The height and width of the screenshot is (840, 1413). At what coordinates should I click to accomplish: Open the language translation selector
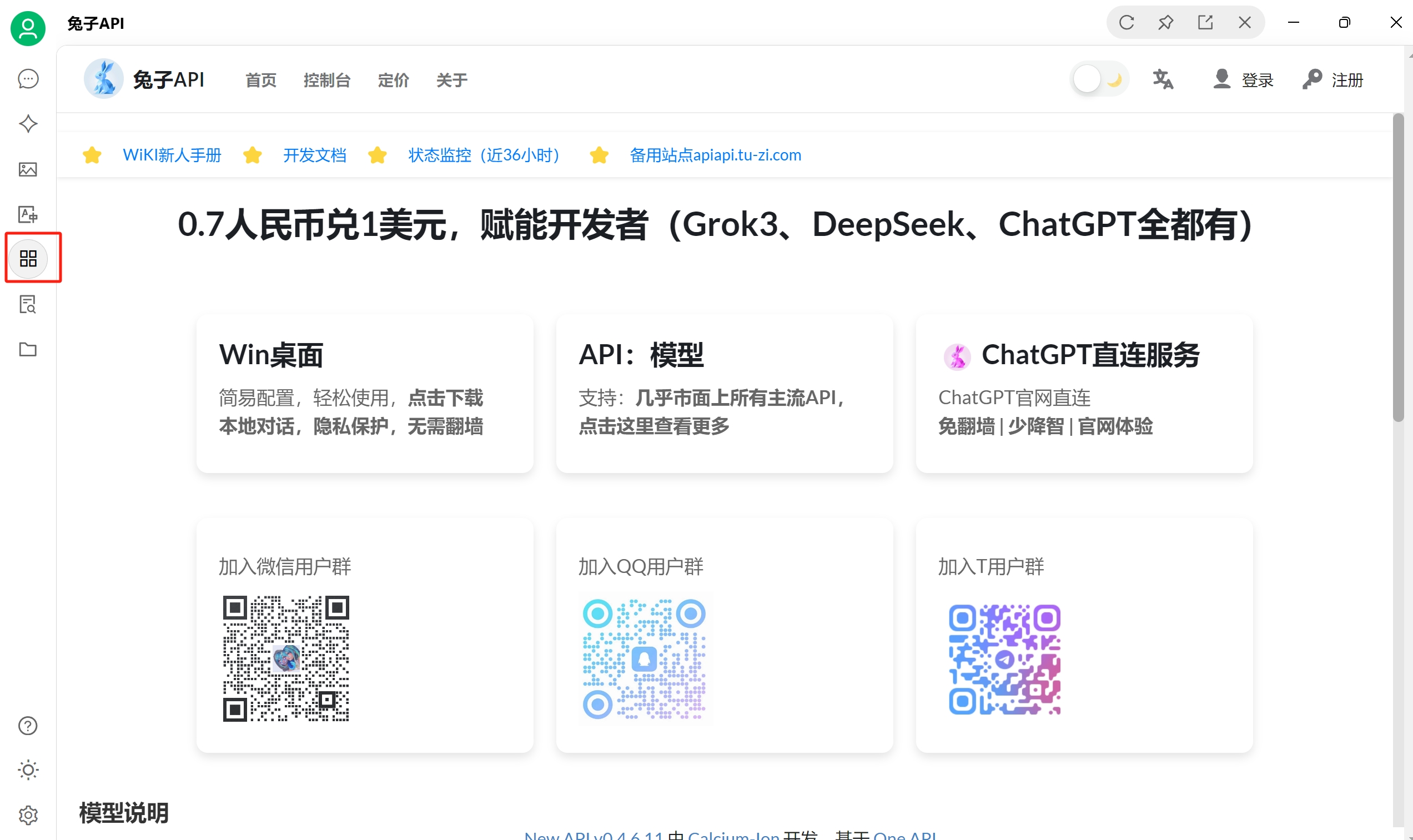click(1163, 79)
